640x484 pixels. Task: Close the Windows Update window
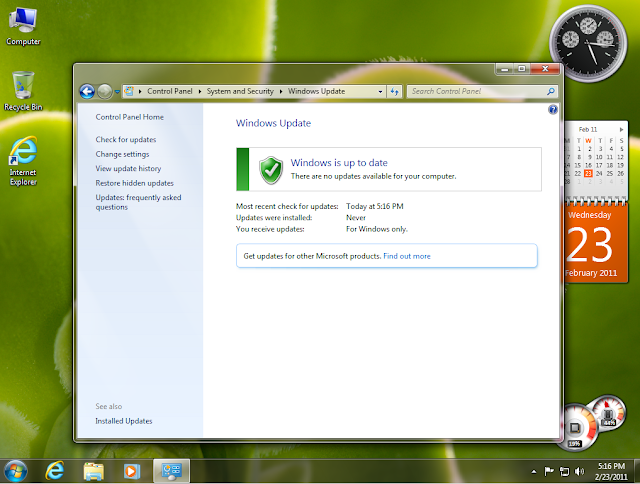pyautogui.click(x=545, y=69)
